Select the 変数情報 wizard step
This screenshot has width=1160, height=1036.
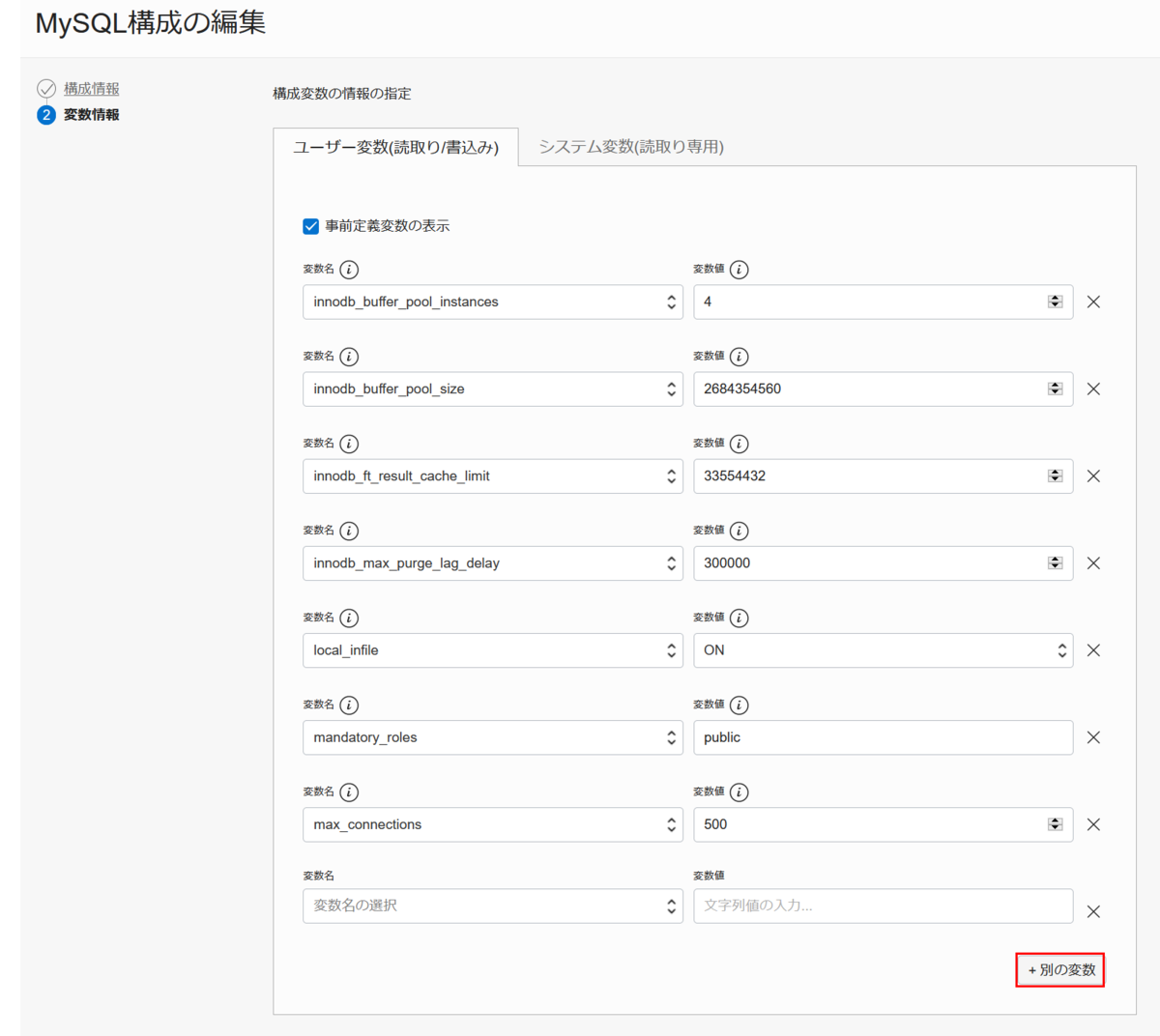92,115
